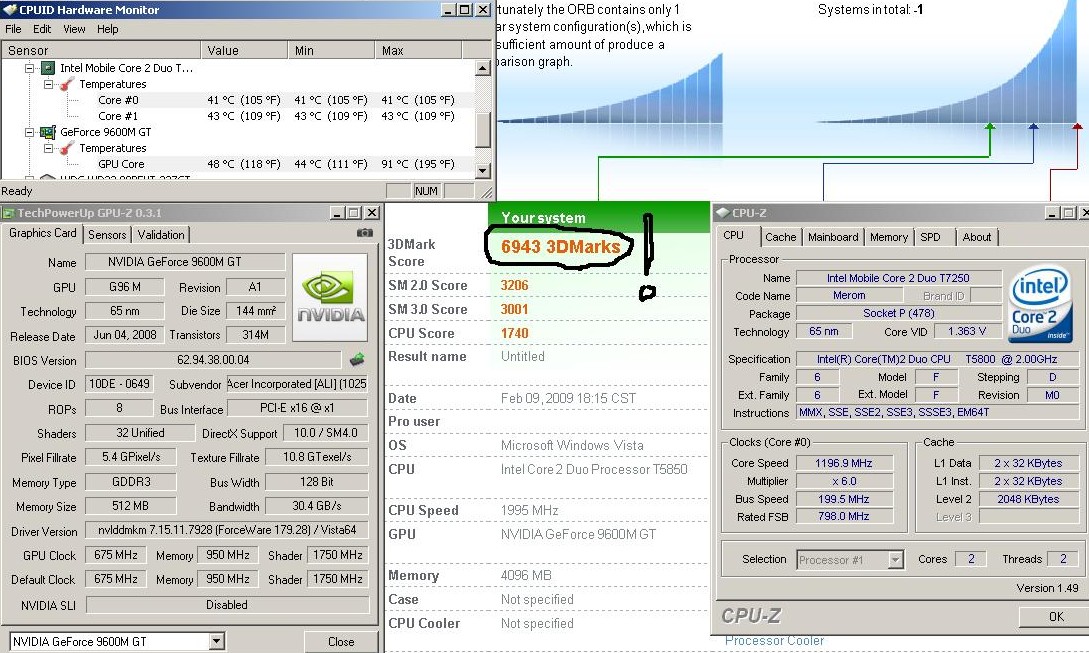Click the Specification field in CPU-Z

pyautogui.click(x=937, y=359)
